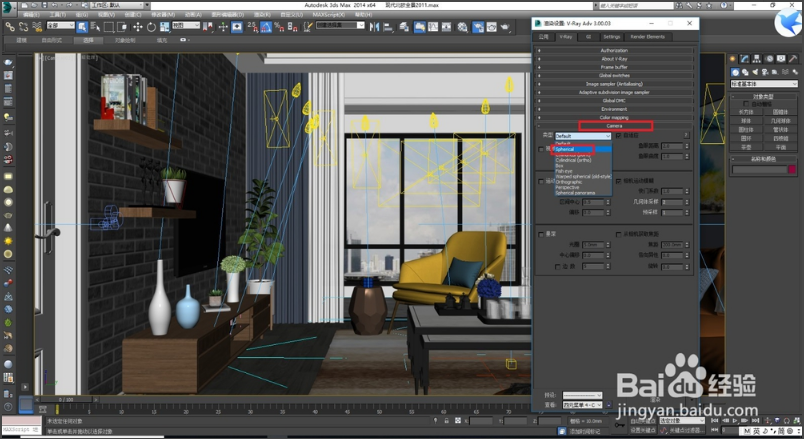Click the time slider 0 / 100
The image size is (804, 439).
point(66,400)
